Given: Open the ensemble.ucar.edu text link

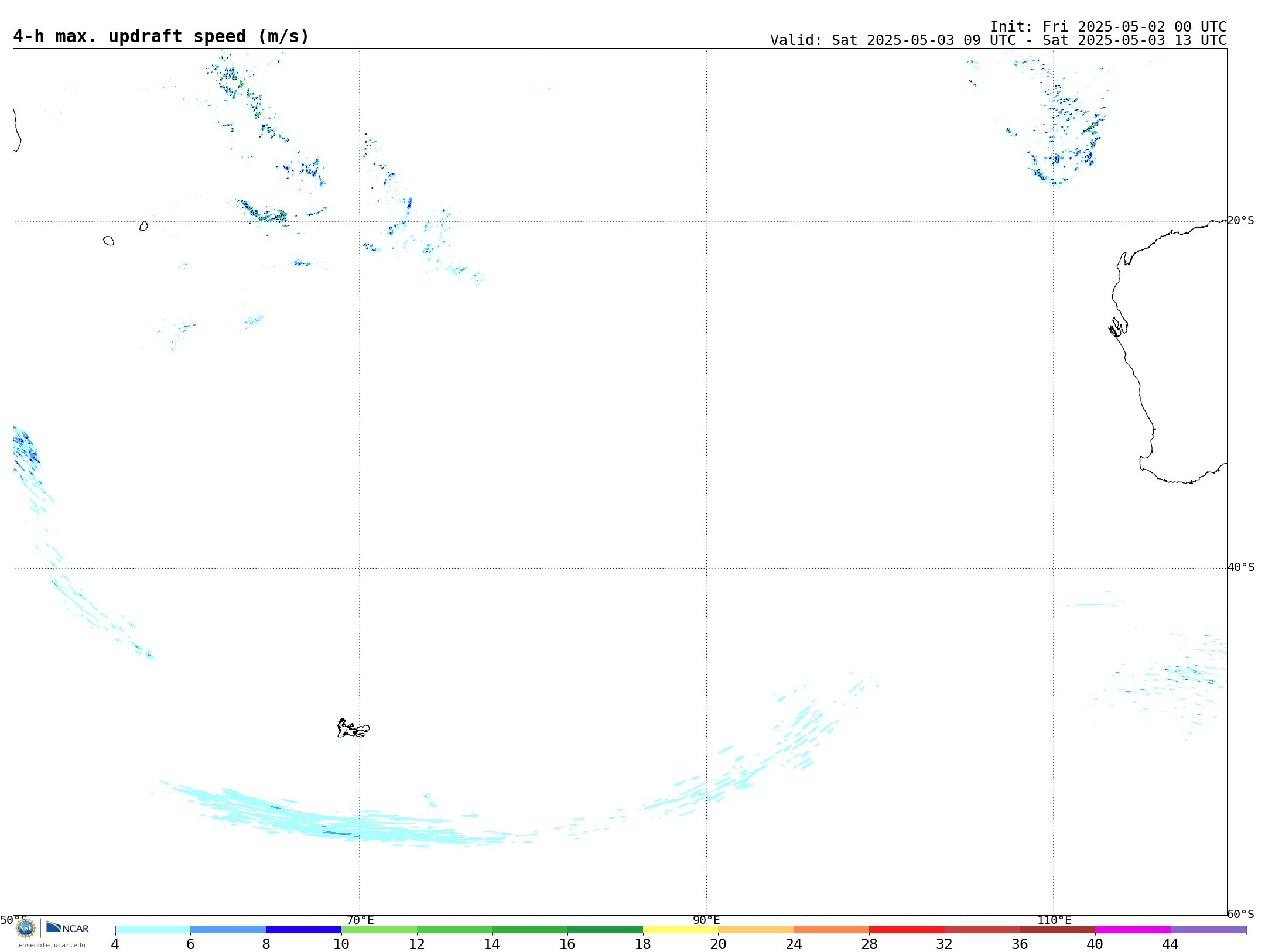Looking at the screenshot, I should [x=52, y=945].
